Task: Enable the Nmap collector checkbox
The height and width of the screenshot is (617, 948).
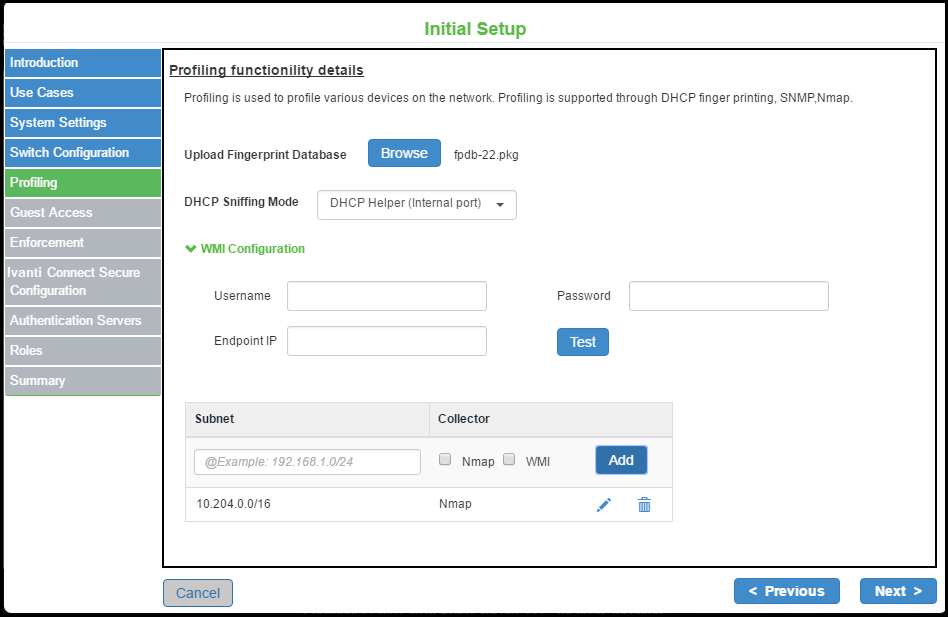Action: [445, 460]
